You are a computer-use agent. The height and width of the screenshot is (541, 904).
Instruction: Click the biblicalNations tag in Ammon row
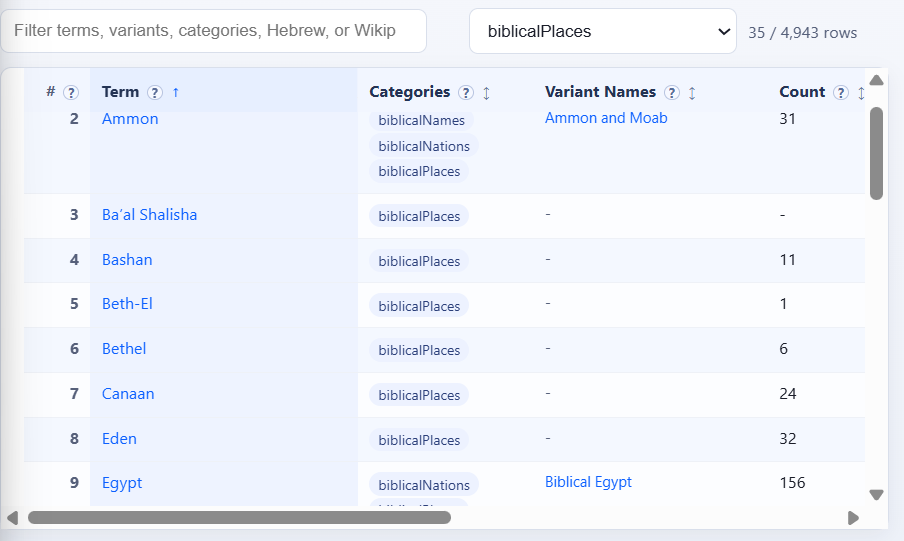424,146
